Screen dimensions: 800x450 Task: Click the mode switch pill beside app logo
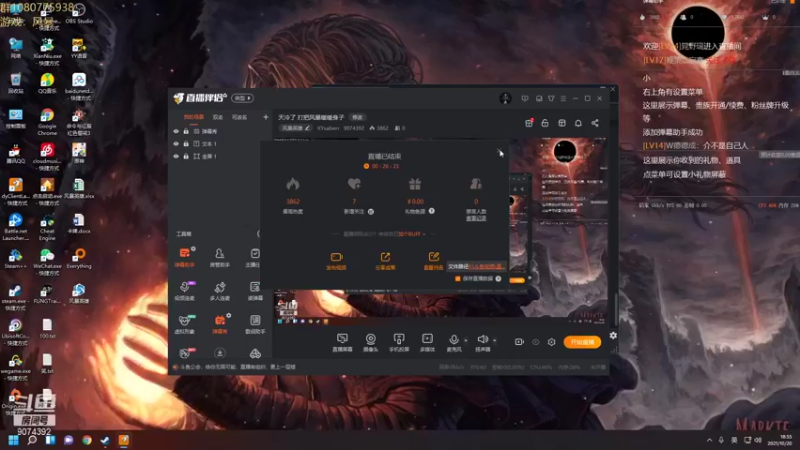(243, 98)
